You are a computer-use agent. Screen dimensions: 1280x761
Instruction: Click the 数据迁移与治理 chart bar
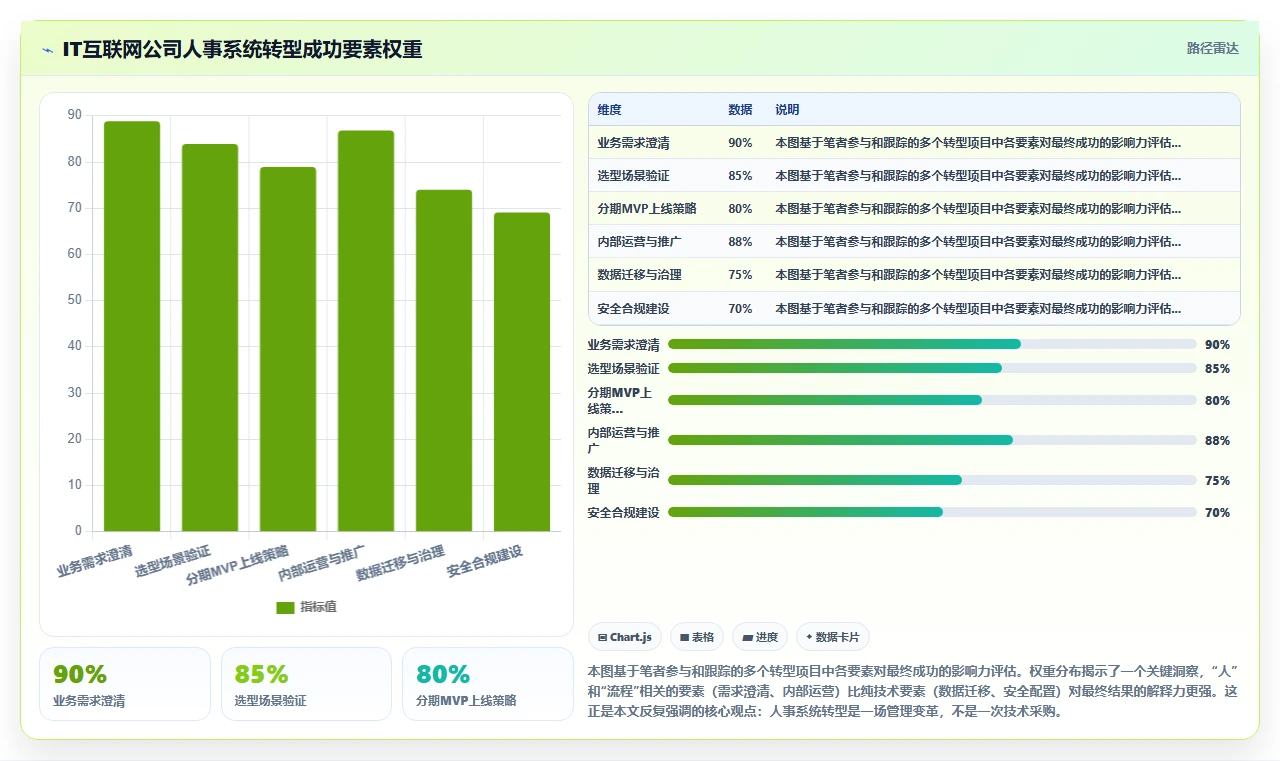click(x=444, y=361)
